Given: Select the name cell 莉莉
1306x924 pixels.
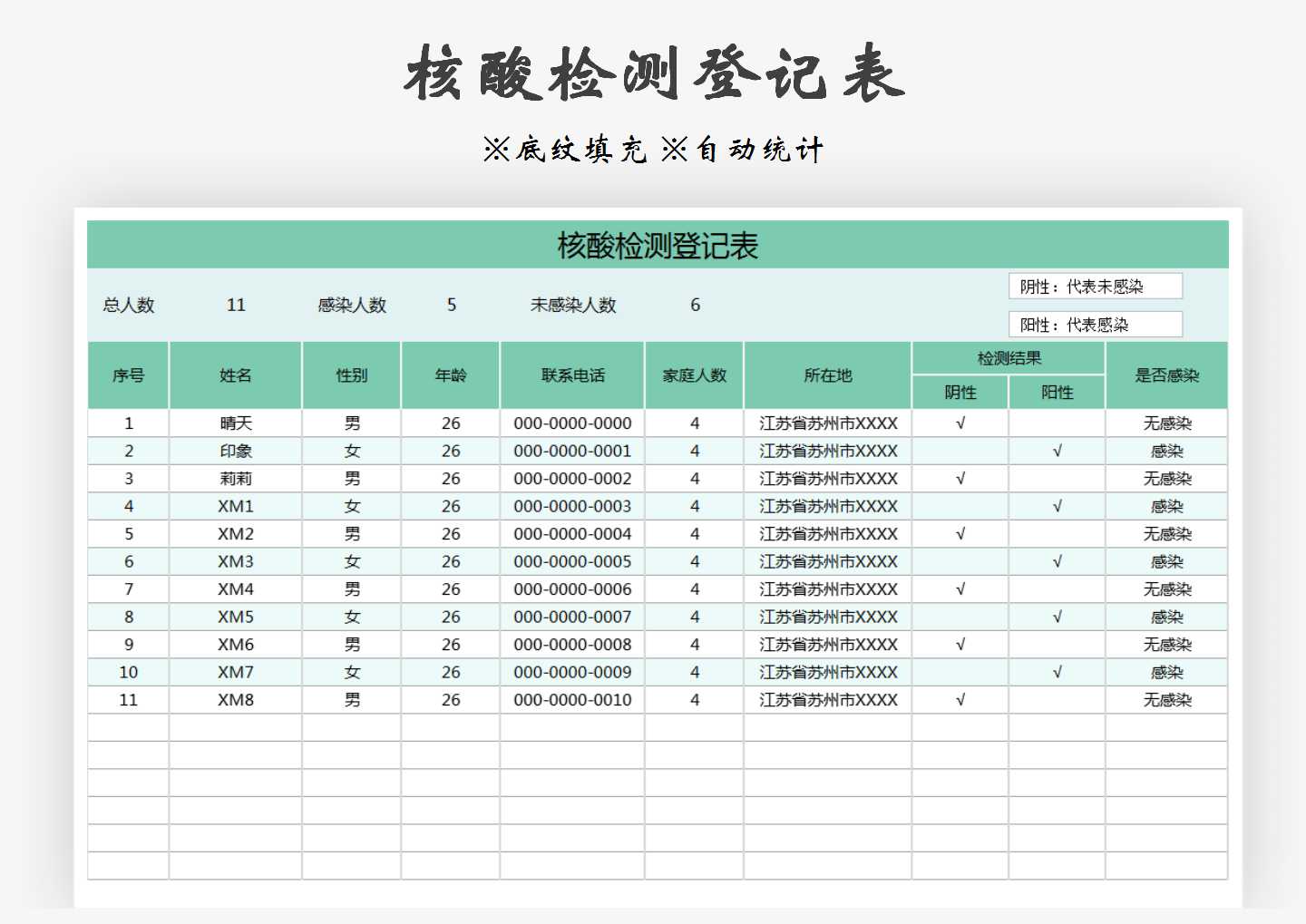Looking at the screenshot, I should point(234,478).
